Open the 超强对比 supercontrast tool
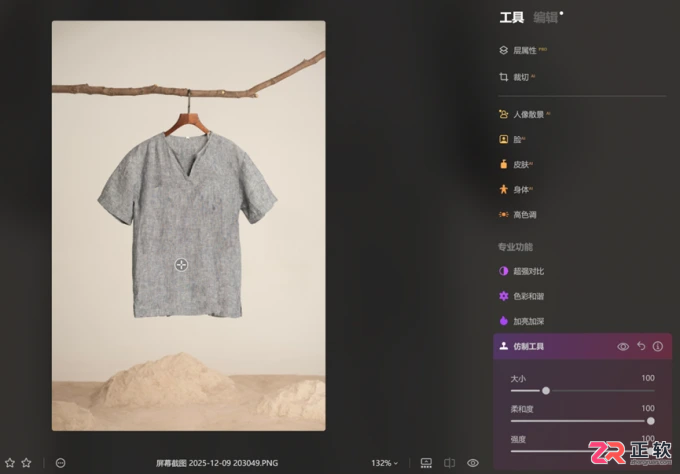 (521, 271)
